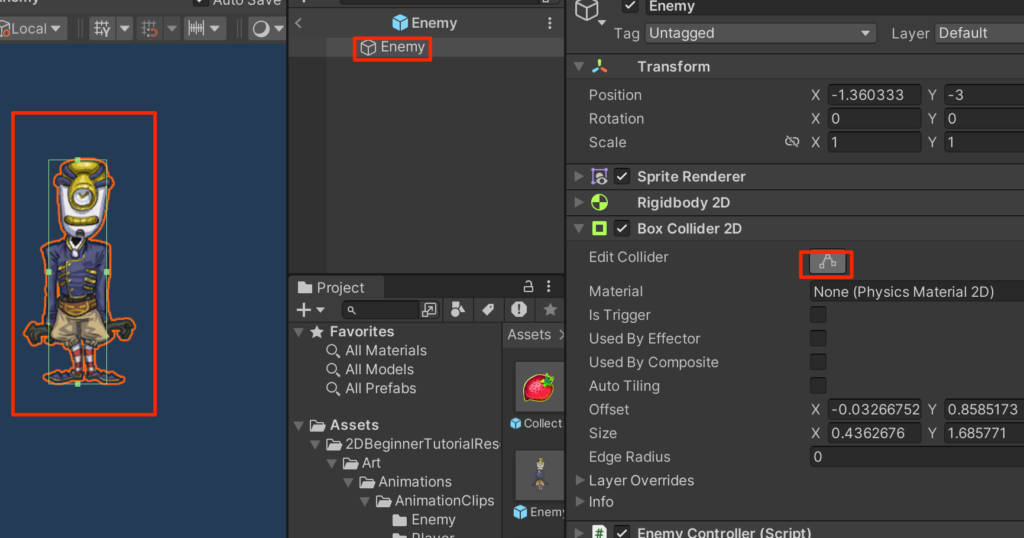
Task: Open grid snapping options dropdown arrow
Action: point(124,29)
